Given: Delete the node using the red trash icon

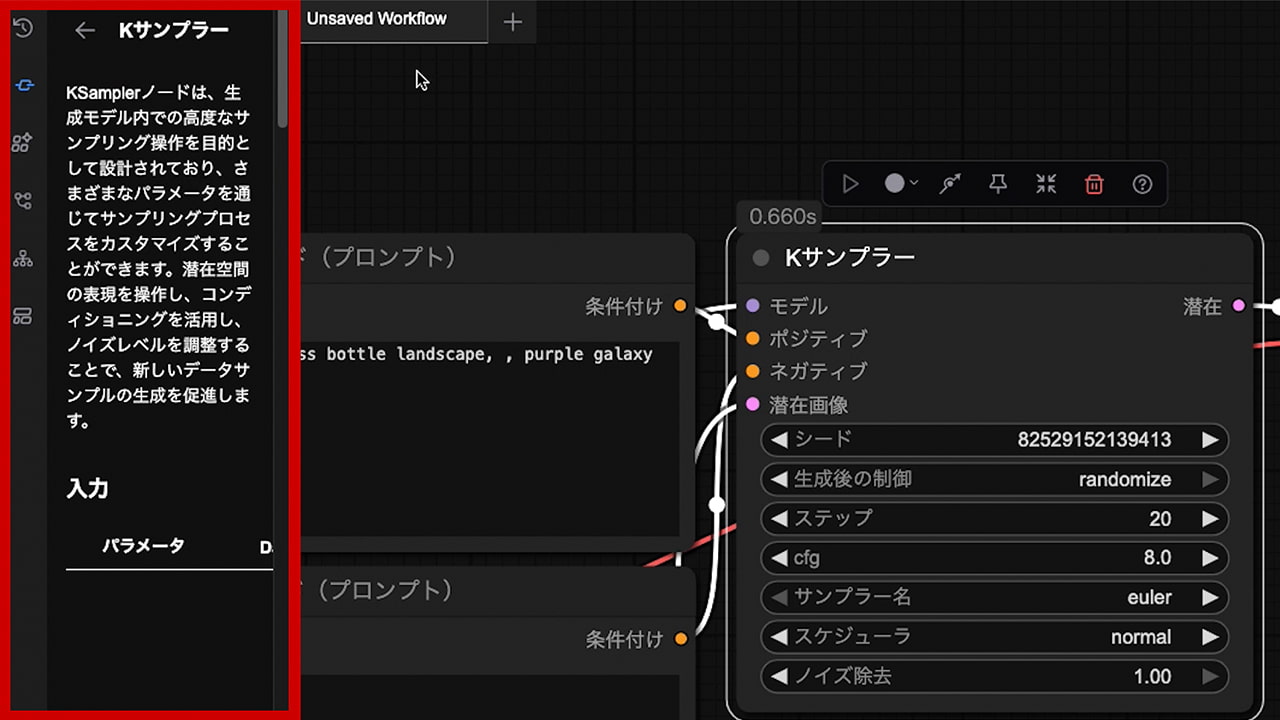Looking at the screenshot, I should point(1094,184).
